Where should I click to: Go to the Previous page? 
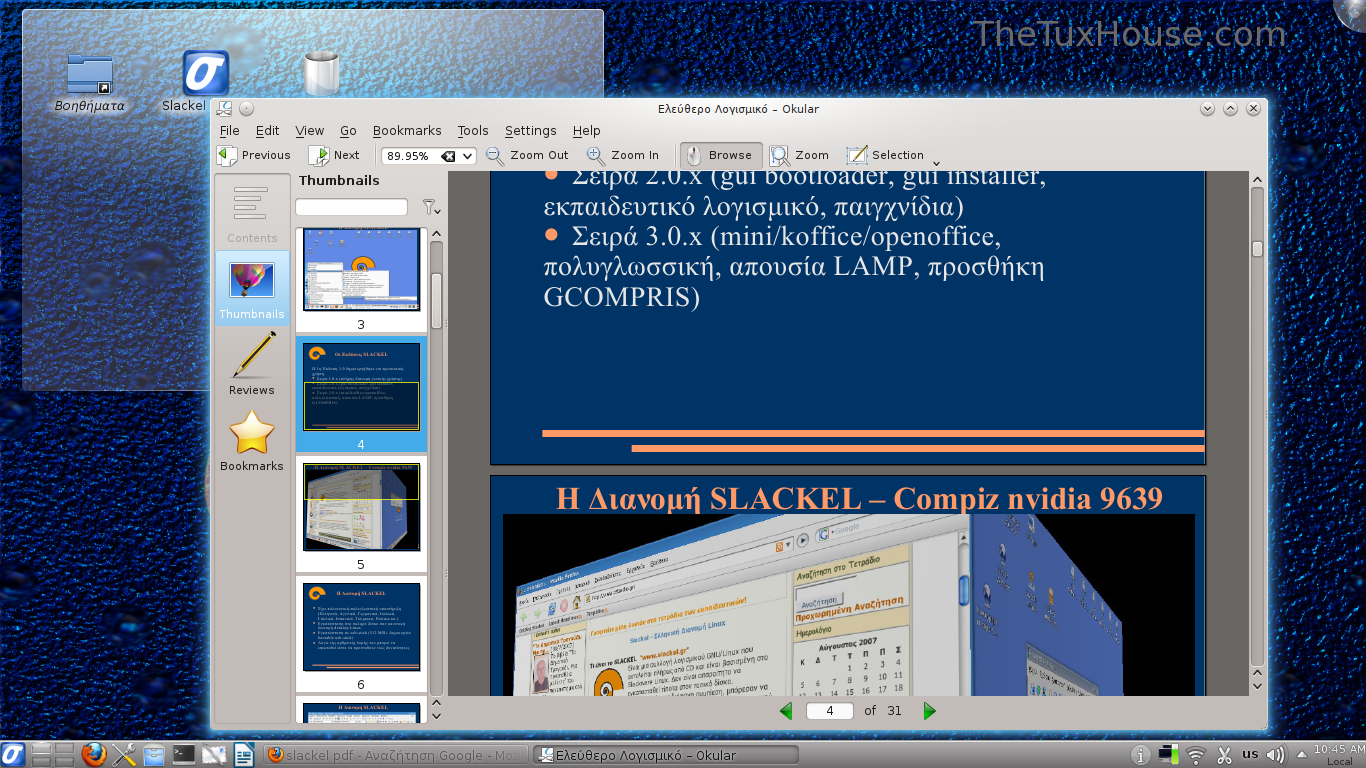click(254, 155)
